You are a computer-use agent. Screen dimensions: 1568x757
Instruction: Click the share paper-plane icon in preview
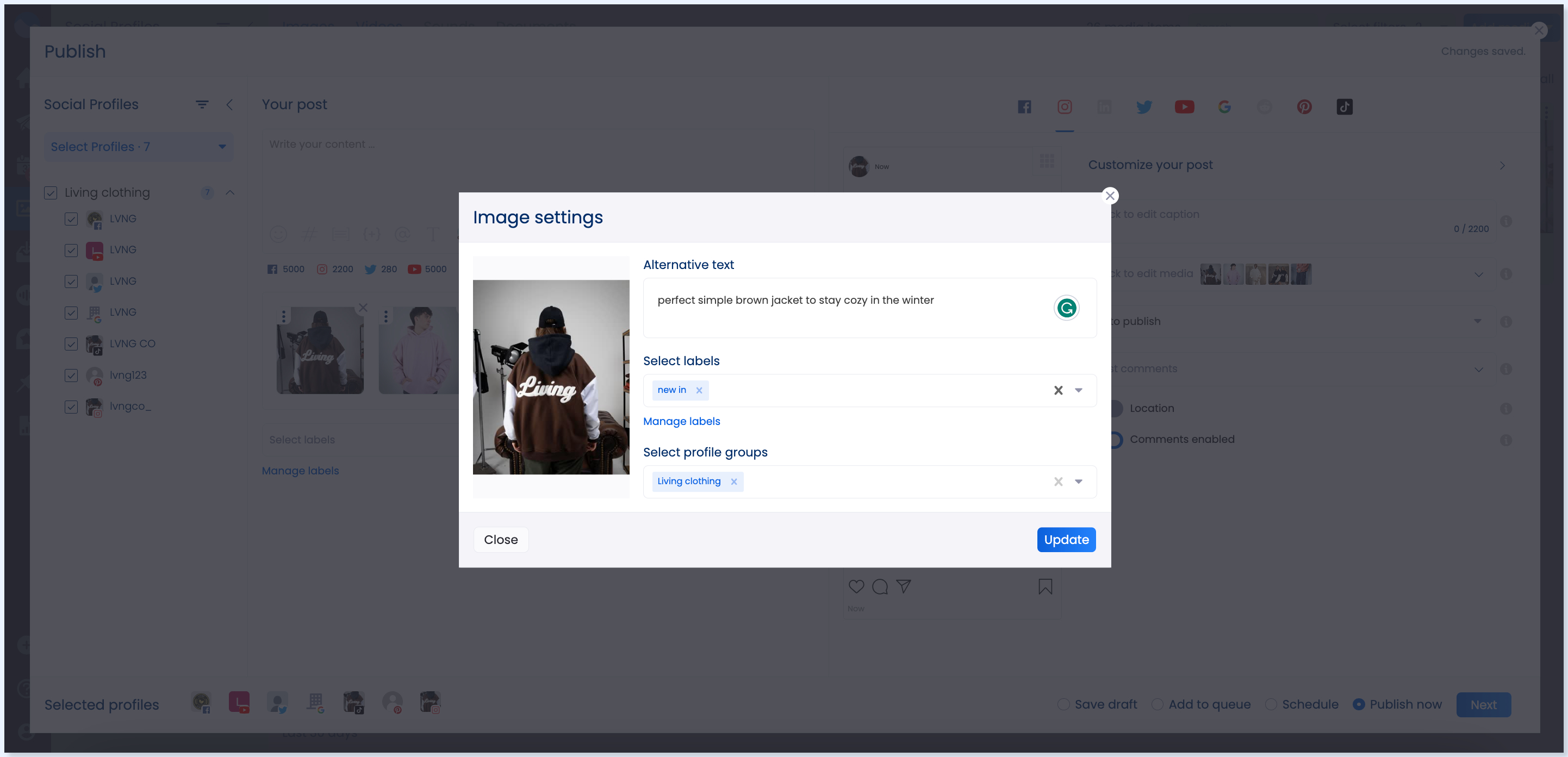(903, 586)
